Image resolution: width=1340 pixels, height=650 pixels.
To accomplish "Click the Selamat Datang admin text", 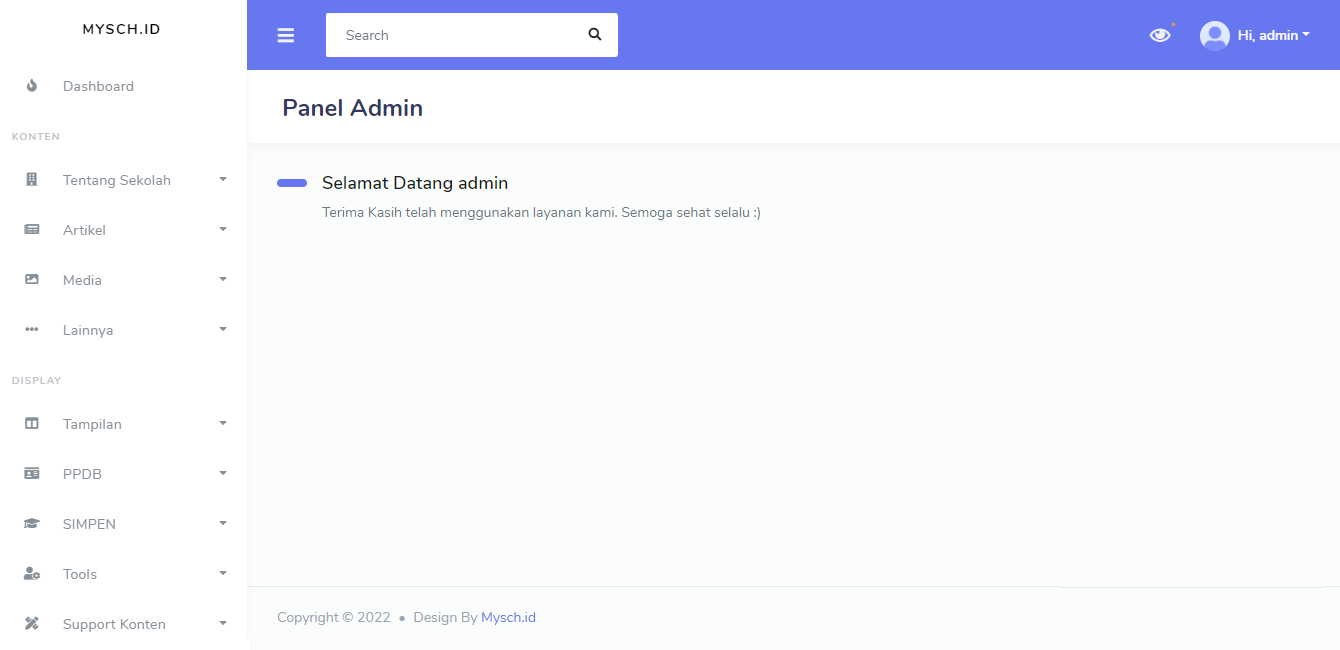I will point(415,183).
